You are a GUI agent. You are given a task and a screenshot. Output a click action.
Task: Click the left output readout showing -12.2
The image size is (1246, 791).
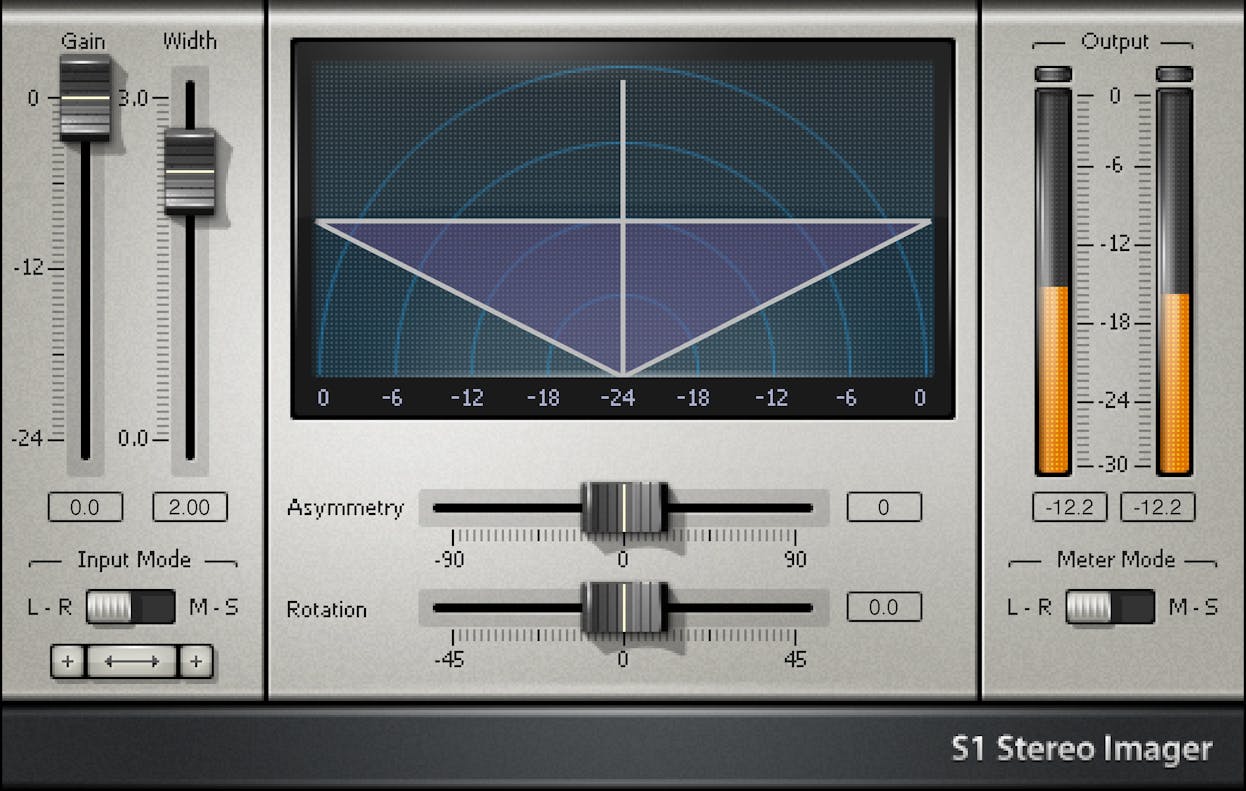(x=1068, y=507)
